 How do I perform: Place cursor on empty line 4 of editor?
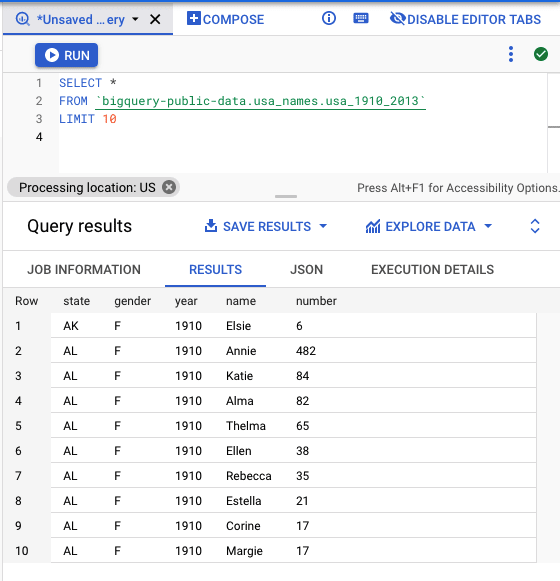click(x=302, y=137)
